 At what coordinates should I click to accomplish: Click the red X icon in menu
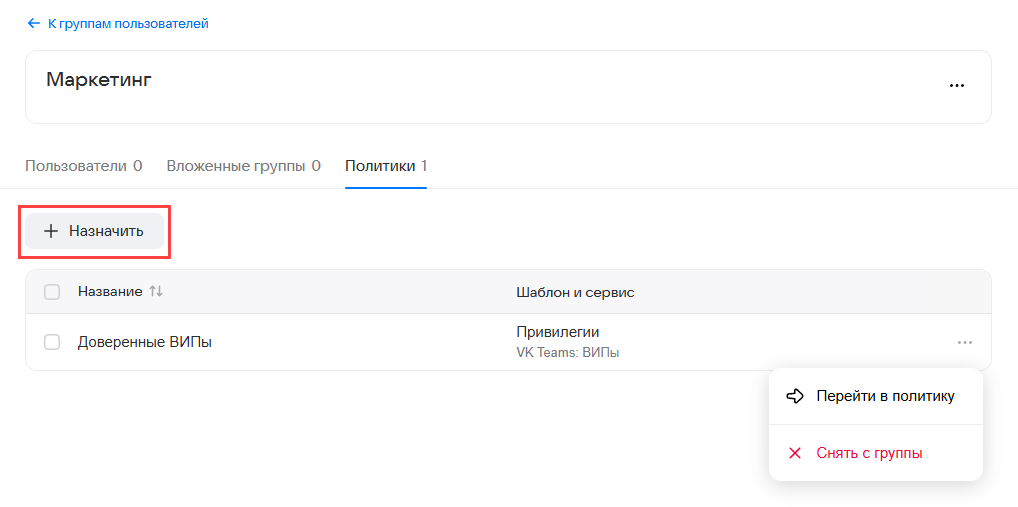(795, 453)
